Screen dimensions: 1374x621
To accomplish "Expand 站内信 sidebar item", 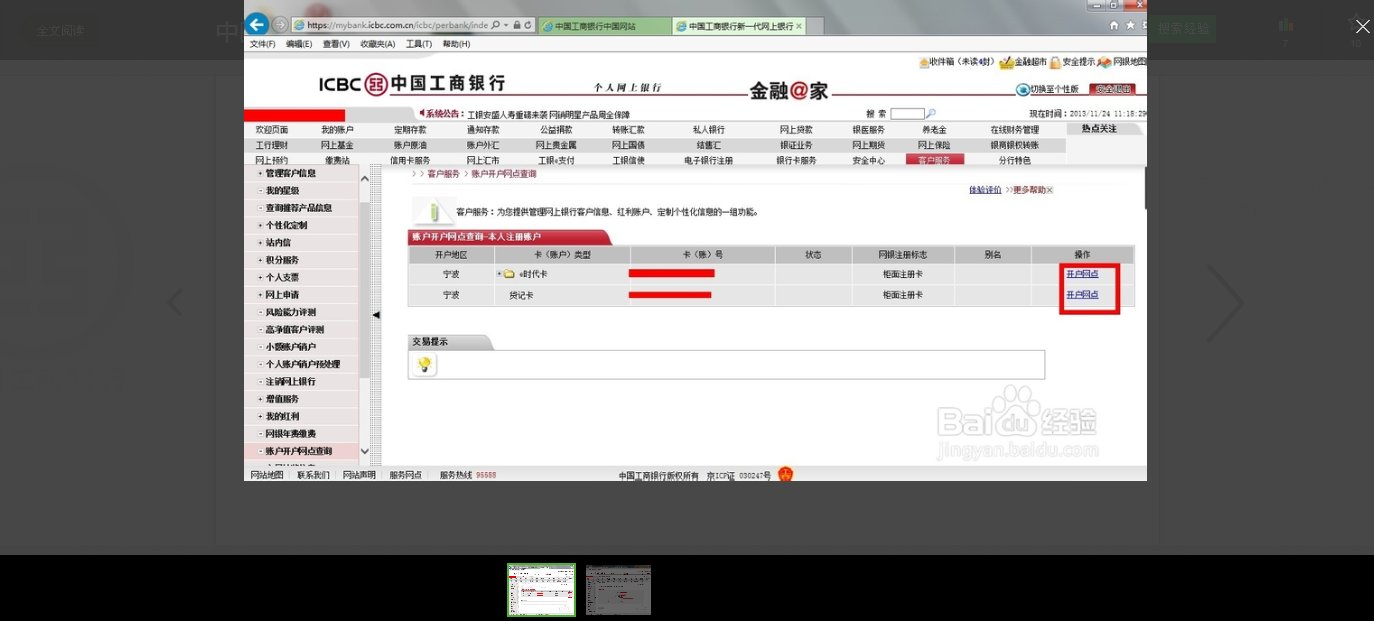I will pos(260,243).
